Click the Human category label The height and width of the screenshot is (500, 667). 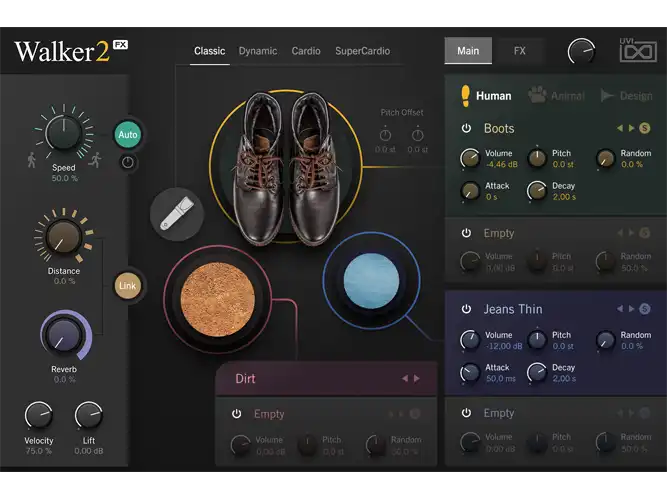tap(493, 96)
